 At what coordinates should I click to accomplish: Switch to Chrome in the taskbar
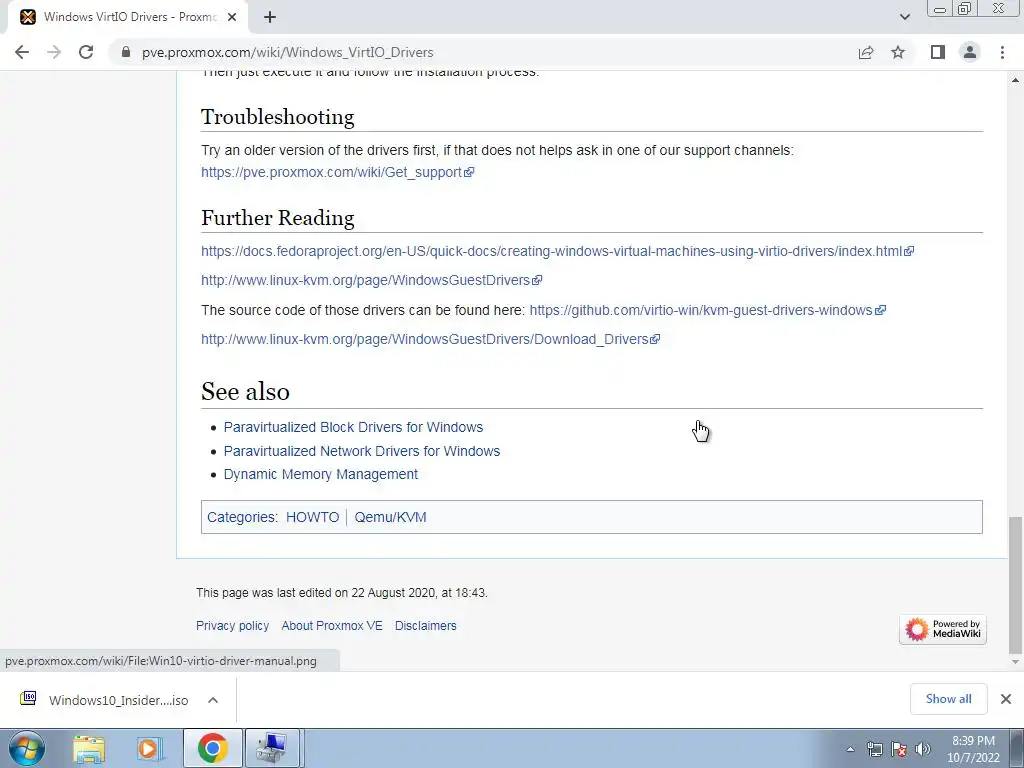[213, 748]
